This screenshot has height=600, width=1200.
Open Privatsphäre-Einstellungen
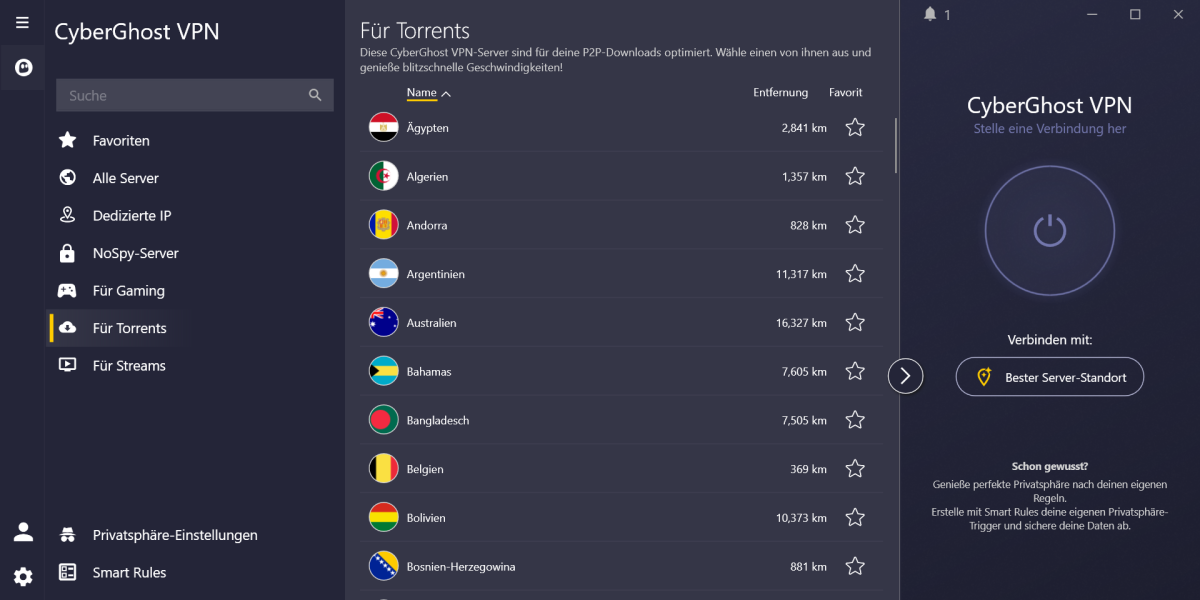[175, 535]
